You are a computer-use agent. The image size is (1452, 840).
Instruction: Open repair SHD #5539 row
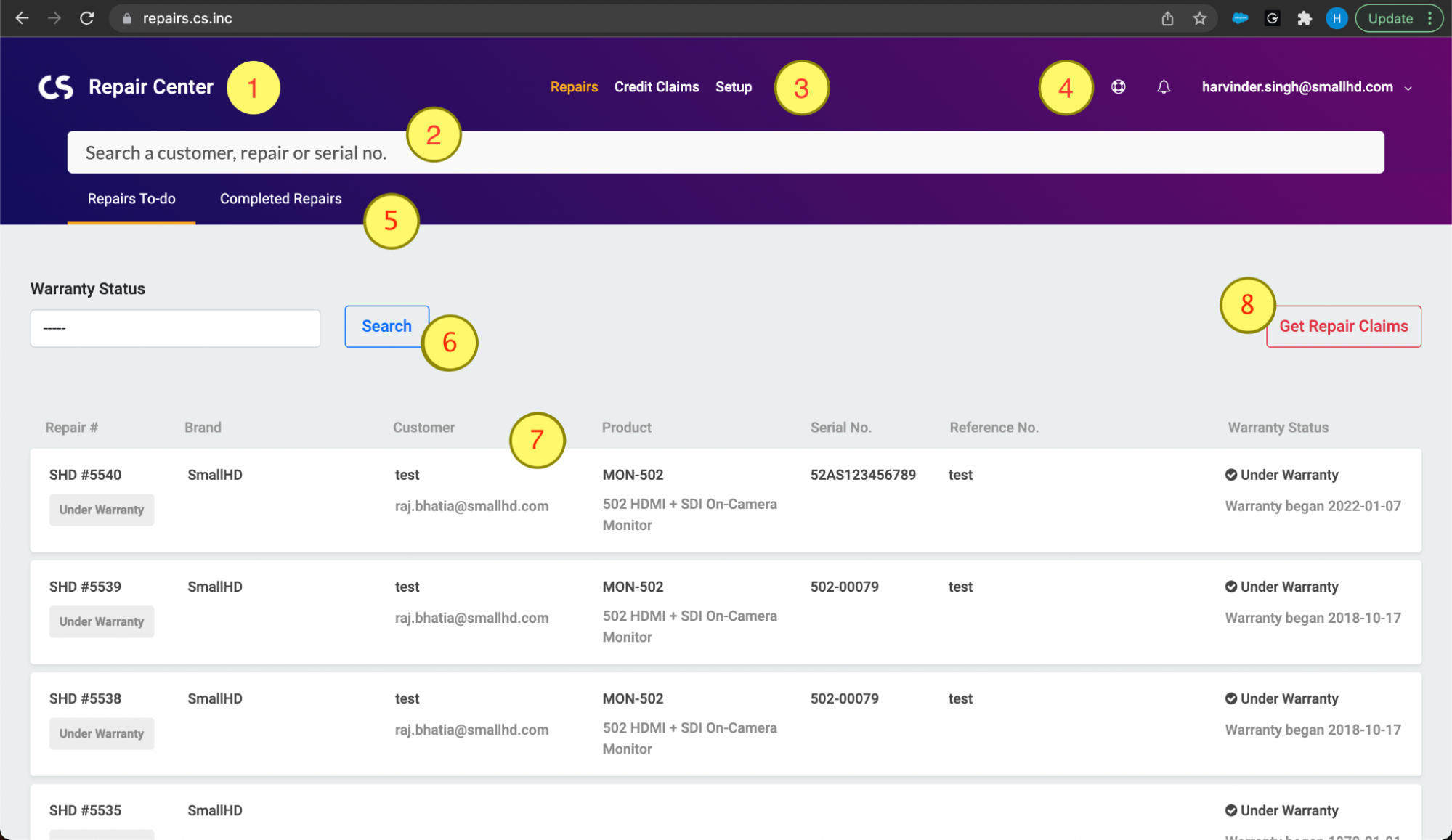85,587
